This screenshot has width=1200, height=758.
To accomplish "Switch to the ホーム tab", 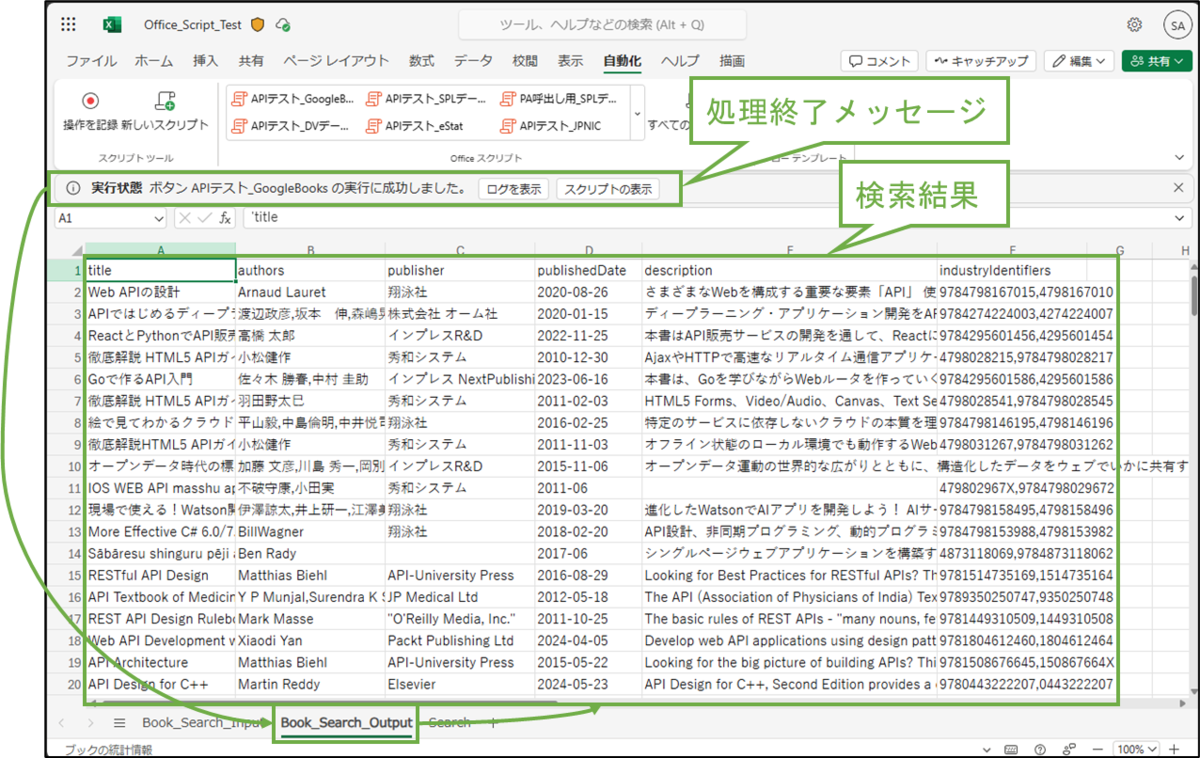I will coord(154,61).
